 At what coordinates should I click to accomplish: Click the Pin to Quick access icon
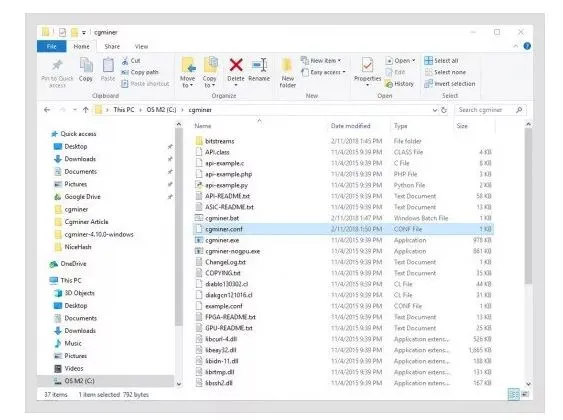(57, 65)
